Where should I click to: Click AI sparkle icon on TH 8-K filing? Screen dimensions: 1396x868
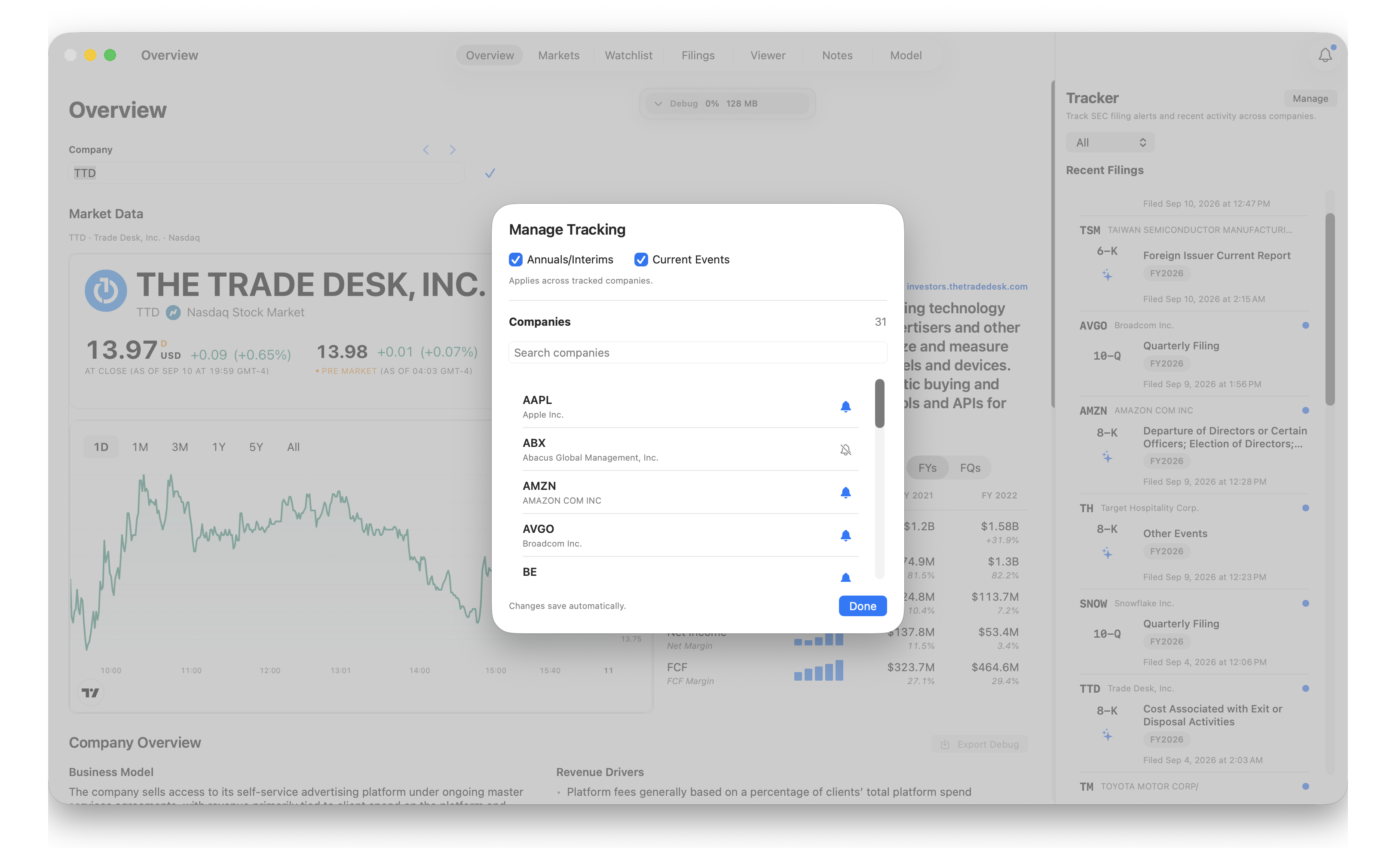click(x=1107, y=553)
